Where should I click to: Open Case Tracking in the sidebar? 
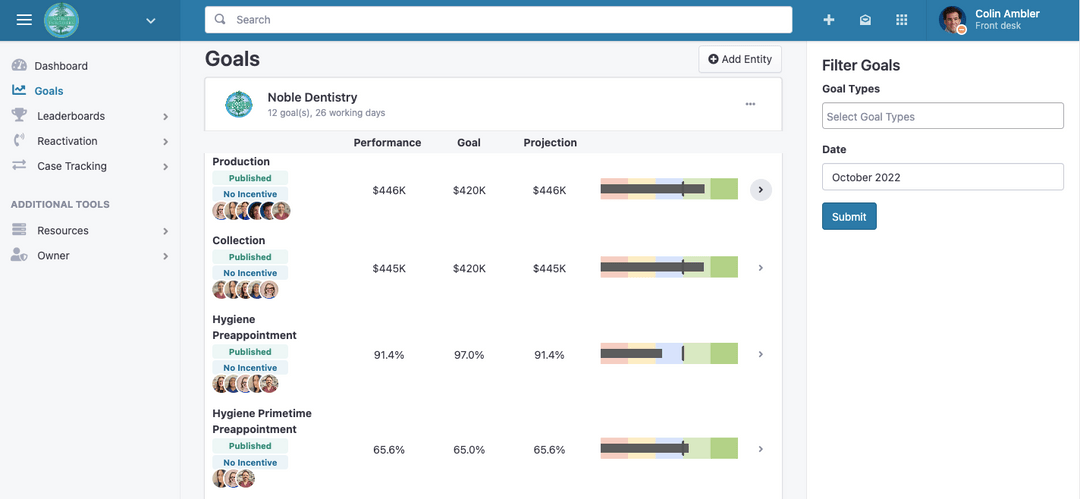[72, 166]
